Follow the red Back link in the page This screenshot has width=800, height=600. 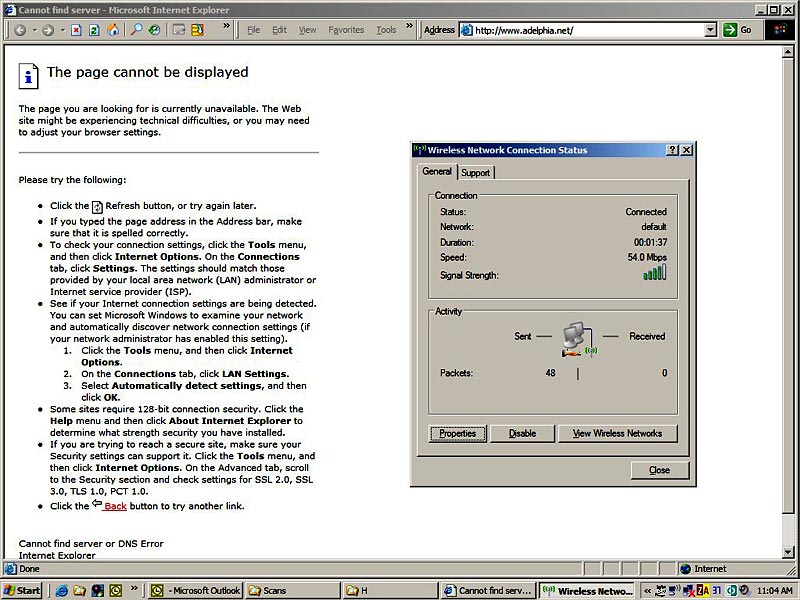point(115,506)
